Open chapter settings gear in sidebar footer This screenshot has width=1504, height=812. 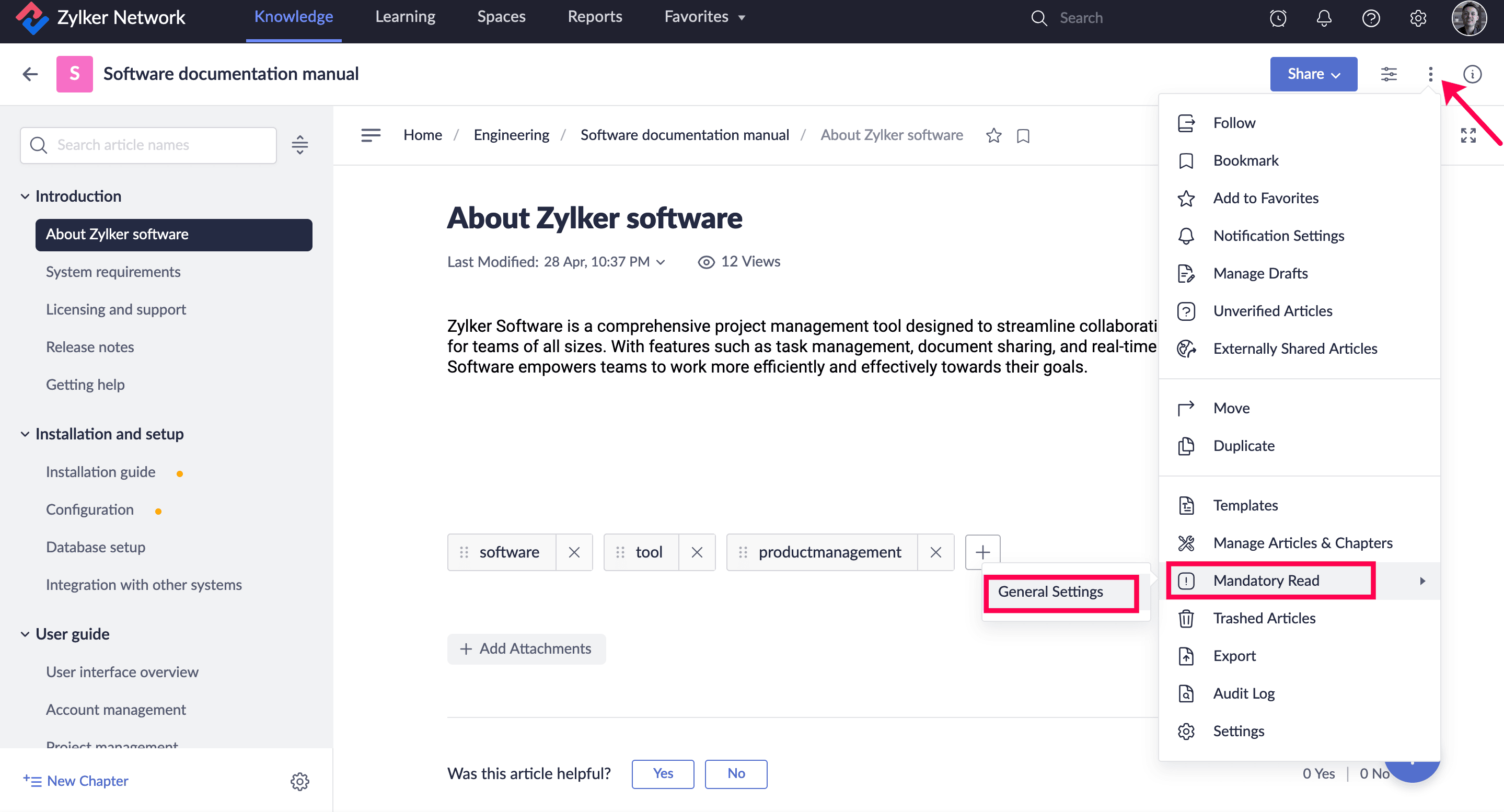pos(299,781)
